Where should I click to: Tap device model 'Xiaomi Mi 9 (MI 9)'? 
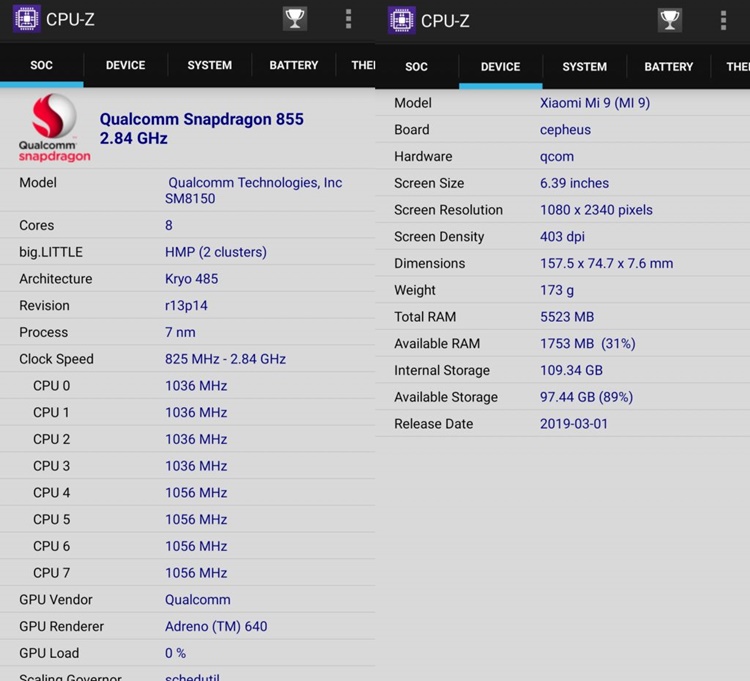[x=595, y=103]
